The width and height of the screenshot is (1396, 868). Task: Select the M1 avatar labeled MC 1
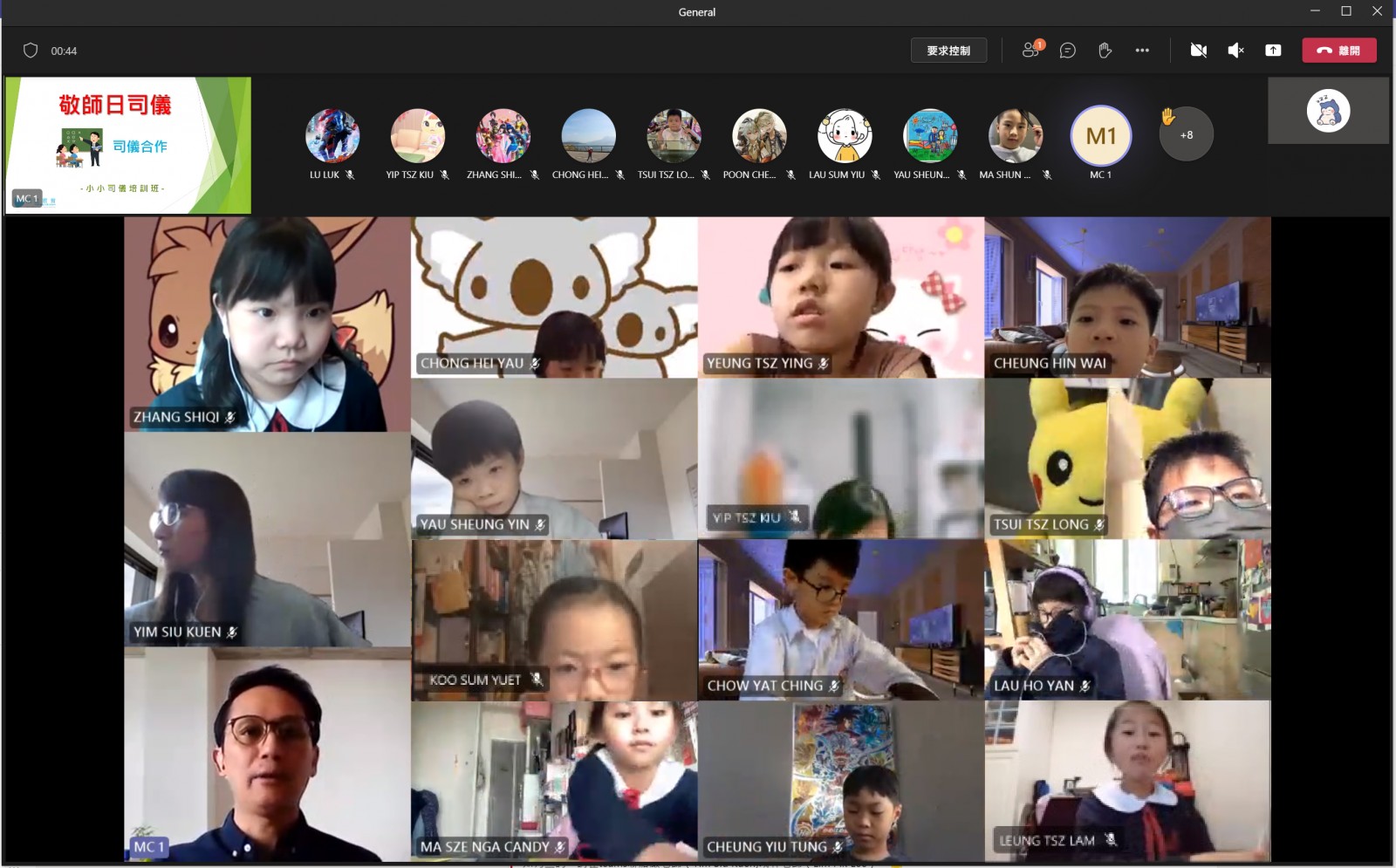pyautogui.click(x=1101, y=136)
